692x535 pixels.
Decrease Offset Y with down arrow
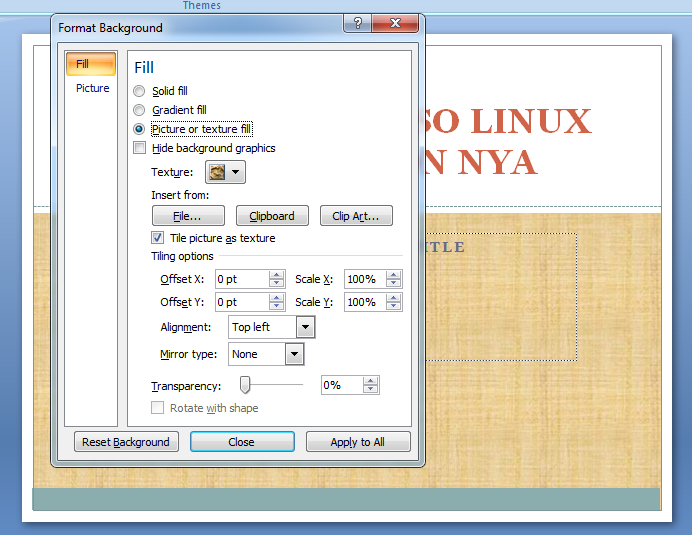click(276, 306)
